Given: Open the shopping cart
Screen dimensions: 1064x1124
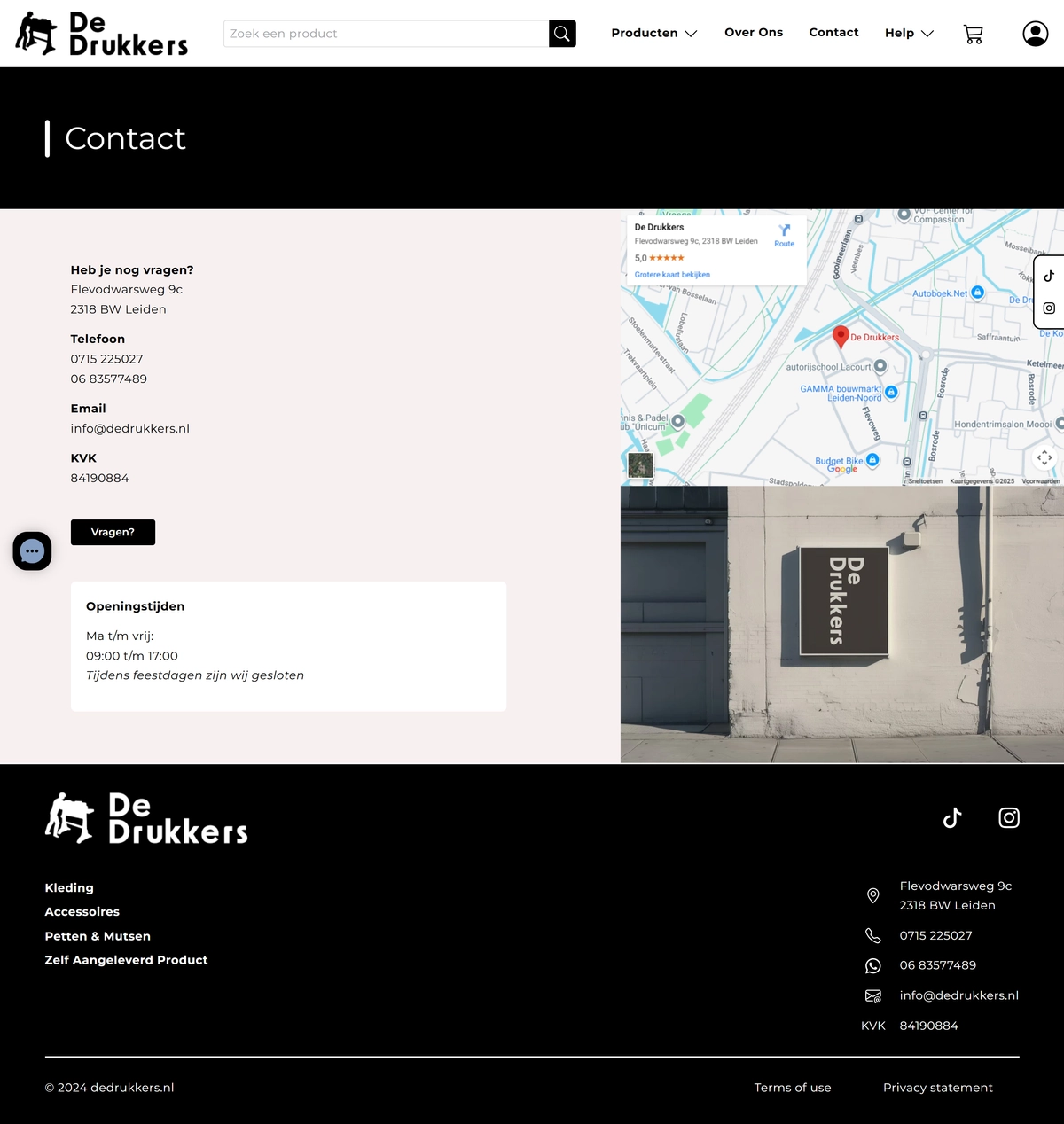Looking at the screenshot, I should pyautogui.click(x=973, y=34).
